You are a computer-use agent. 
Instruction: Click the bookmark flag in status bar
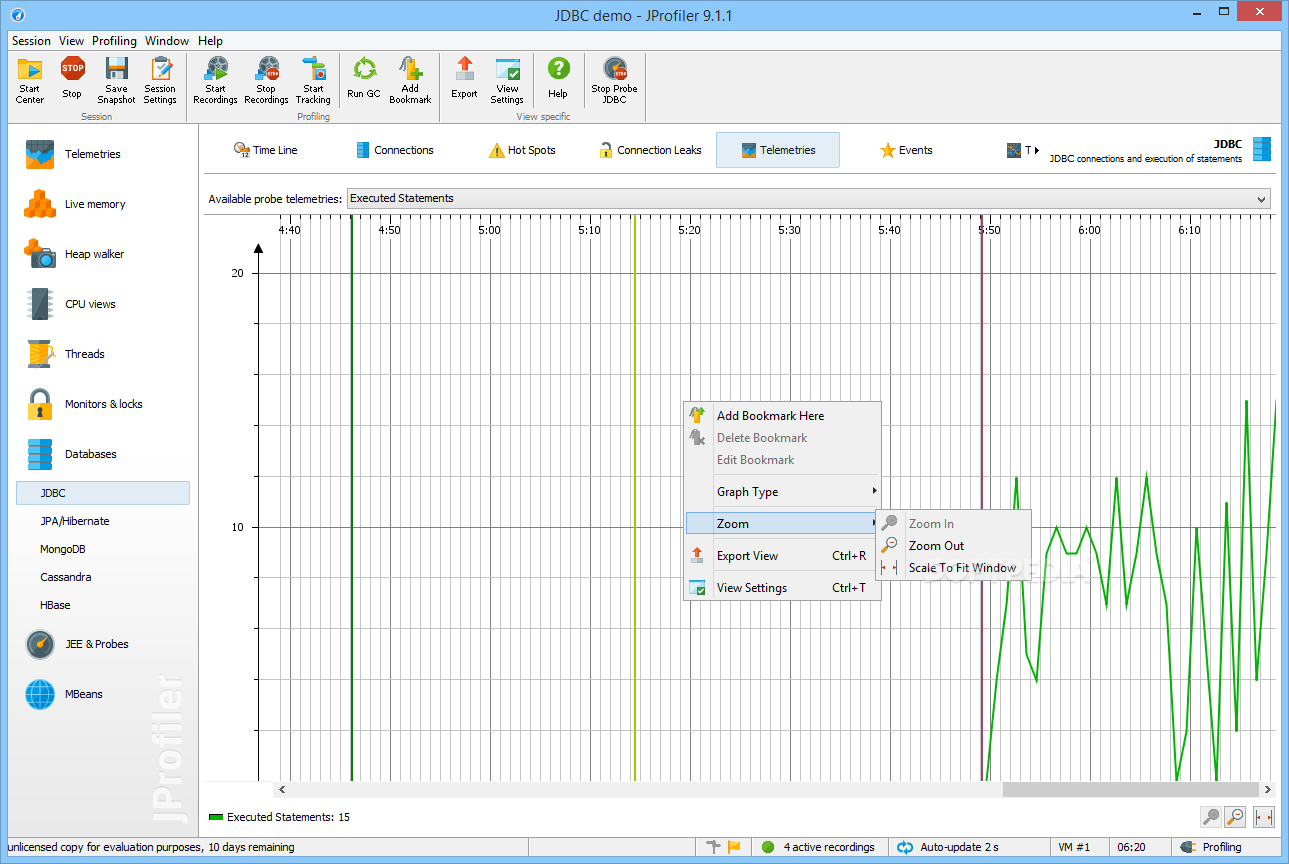click(x=734, y=847)
